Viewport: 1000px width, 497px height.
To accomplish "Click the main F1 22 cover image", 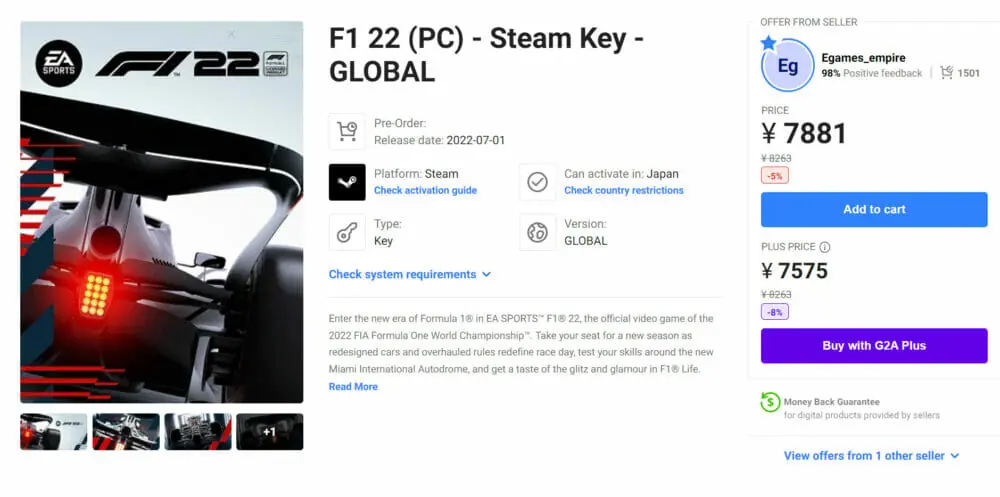I will pos(162,212).
